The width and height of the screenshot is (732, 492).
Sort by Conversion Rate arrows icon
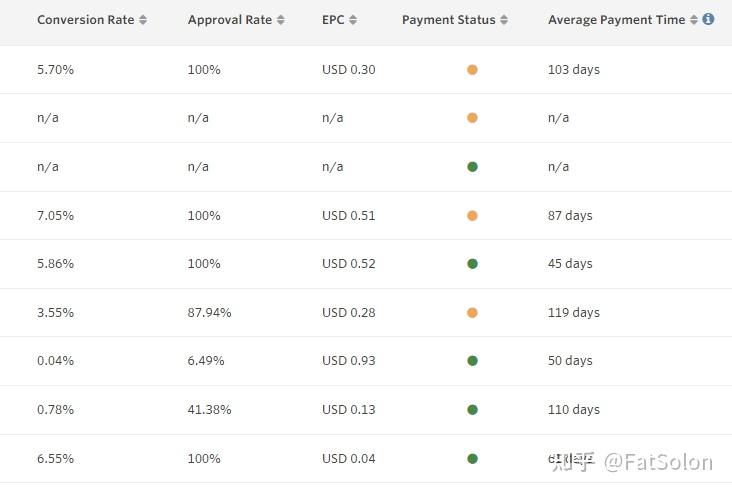[143, 20]
